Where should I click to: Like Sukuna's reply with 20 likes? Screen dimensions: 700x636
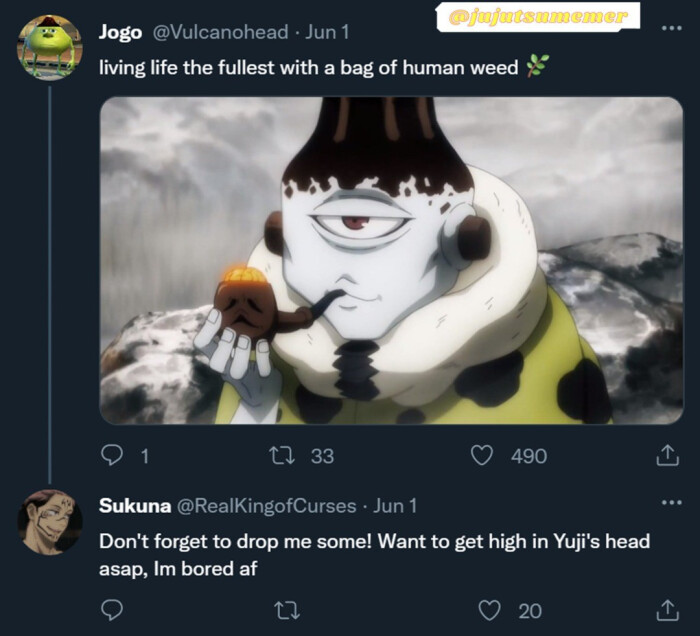(489, 610)
